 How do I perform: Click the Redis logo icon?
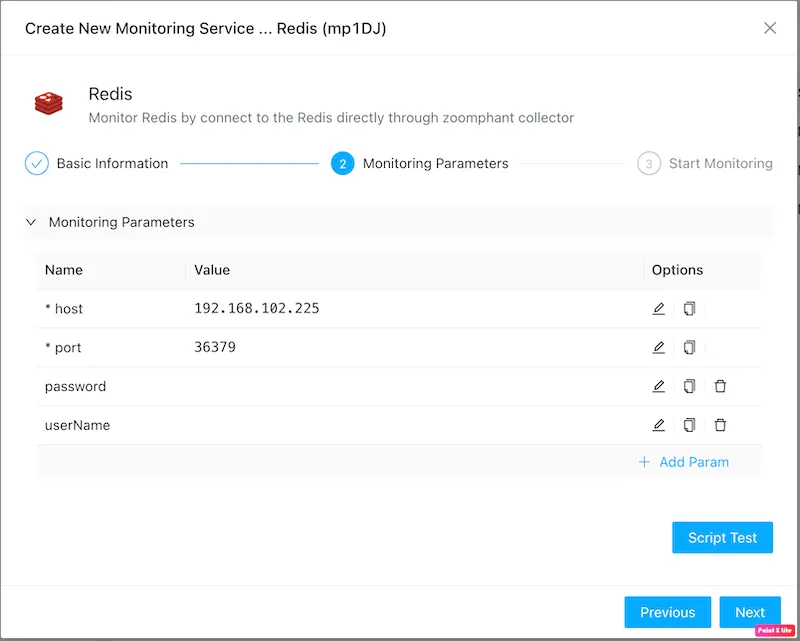tap(48, 104)
